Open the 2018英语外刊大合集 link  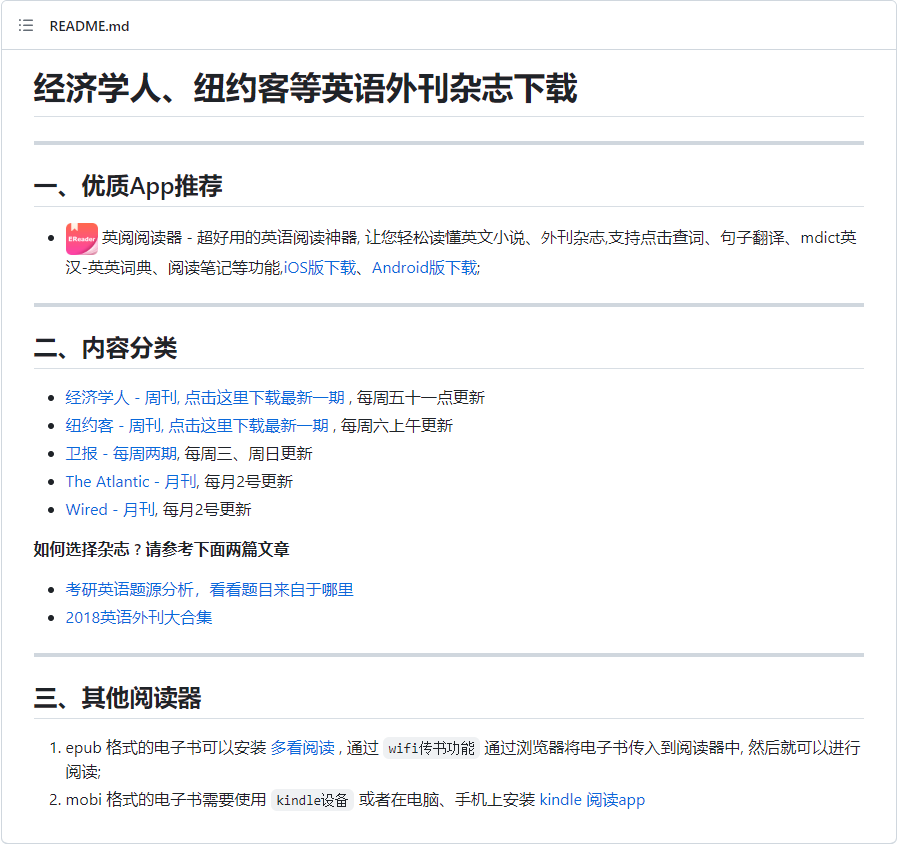click(x=139, y=617)
